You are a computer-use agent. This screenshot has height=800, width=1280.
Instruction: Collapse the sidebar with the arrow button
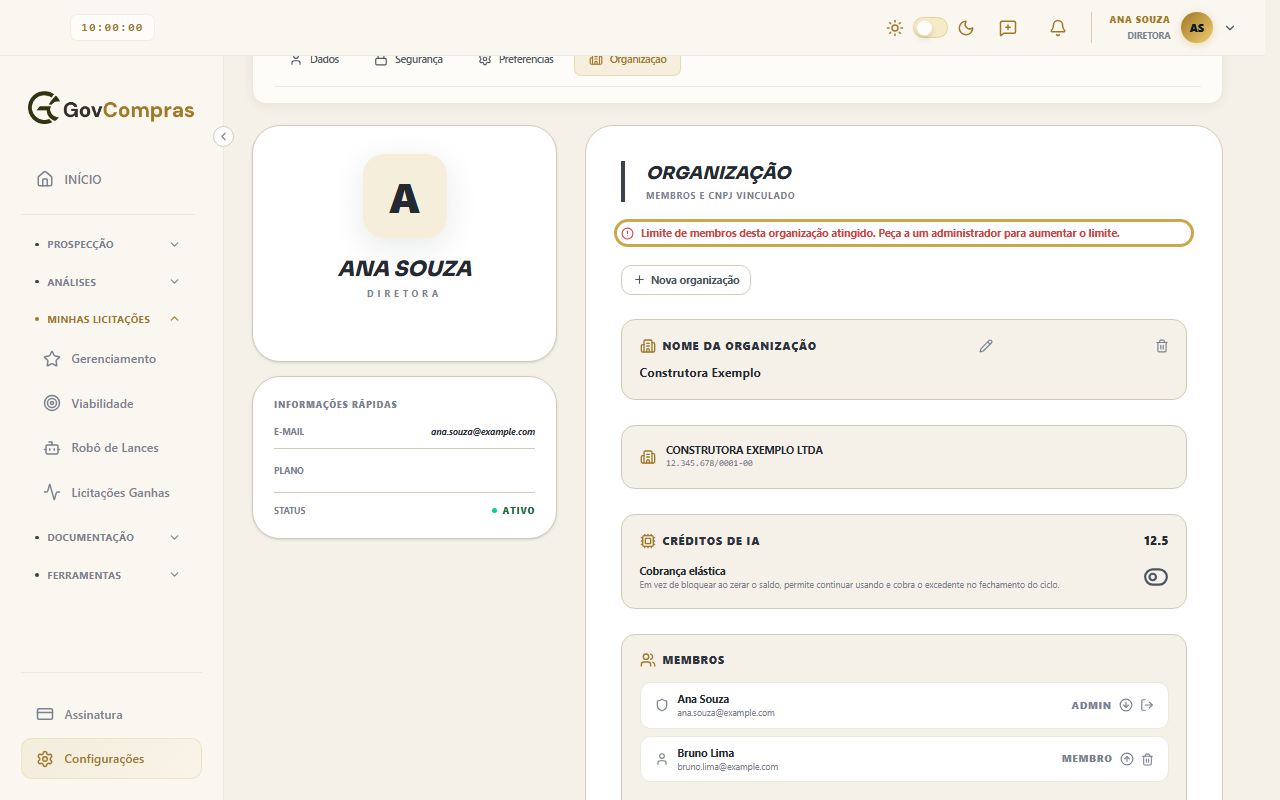[224, 136]
